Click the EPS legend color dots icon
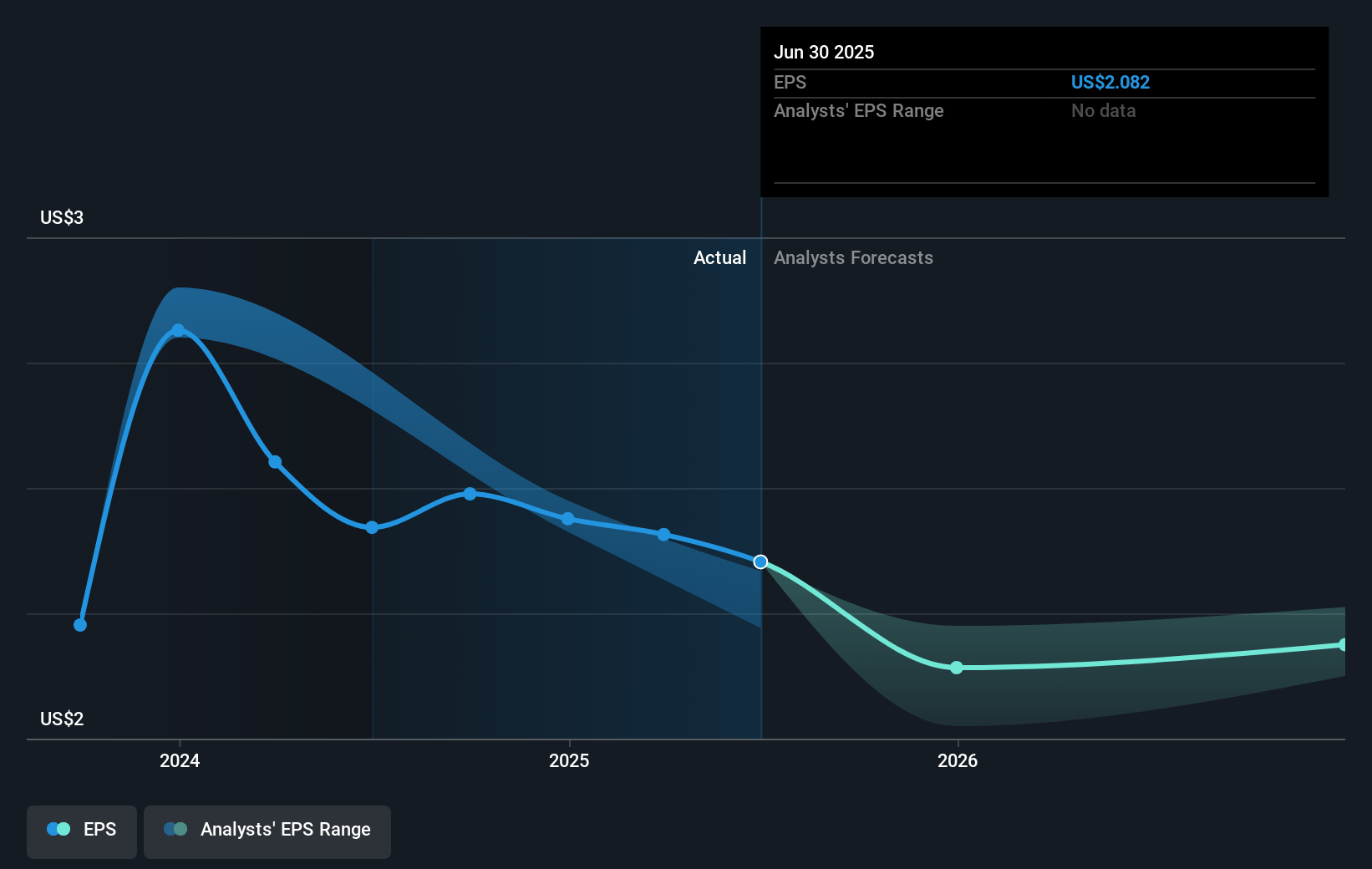Viewport: 1372px width, 869px height. tap(58, 829)
